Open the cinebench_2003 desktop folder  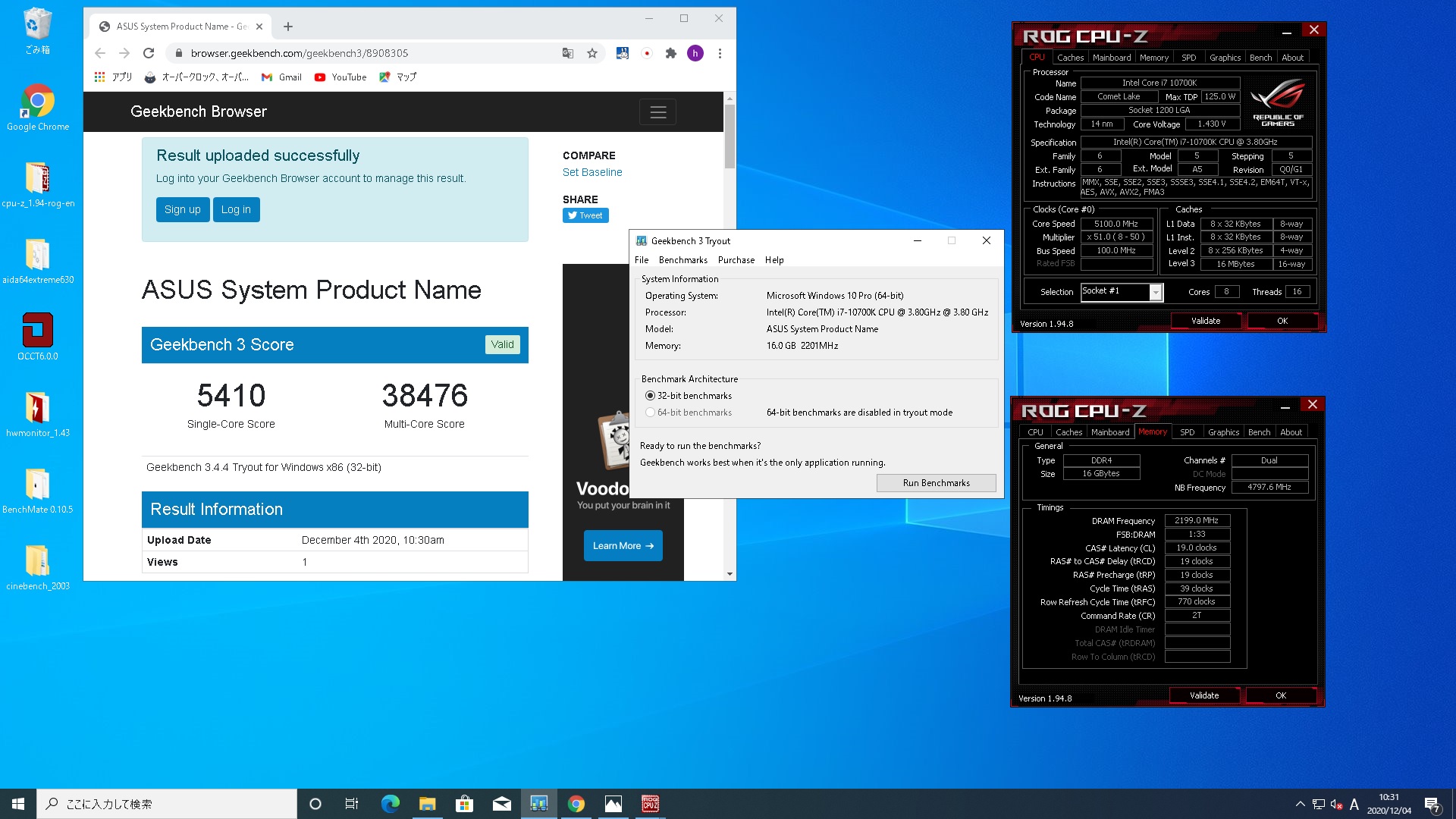coord(37,567)
